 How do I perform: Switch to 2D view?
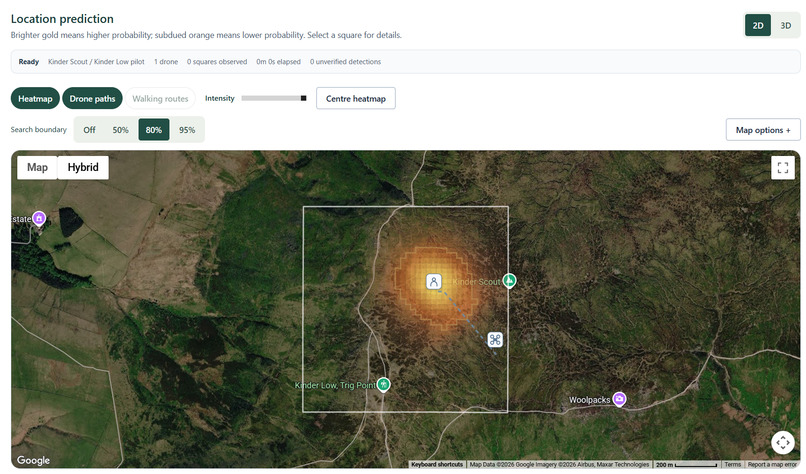(x=758, y=25)
